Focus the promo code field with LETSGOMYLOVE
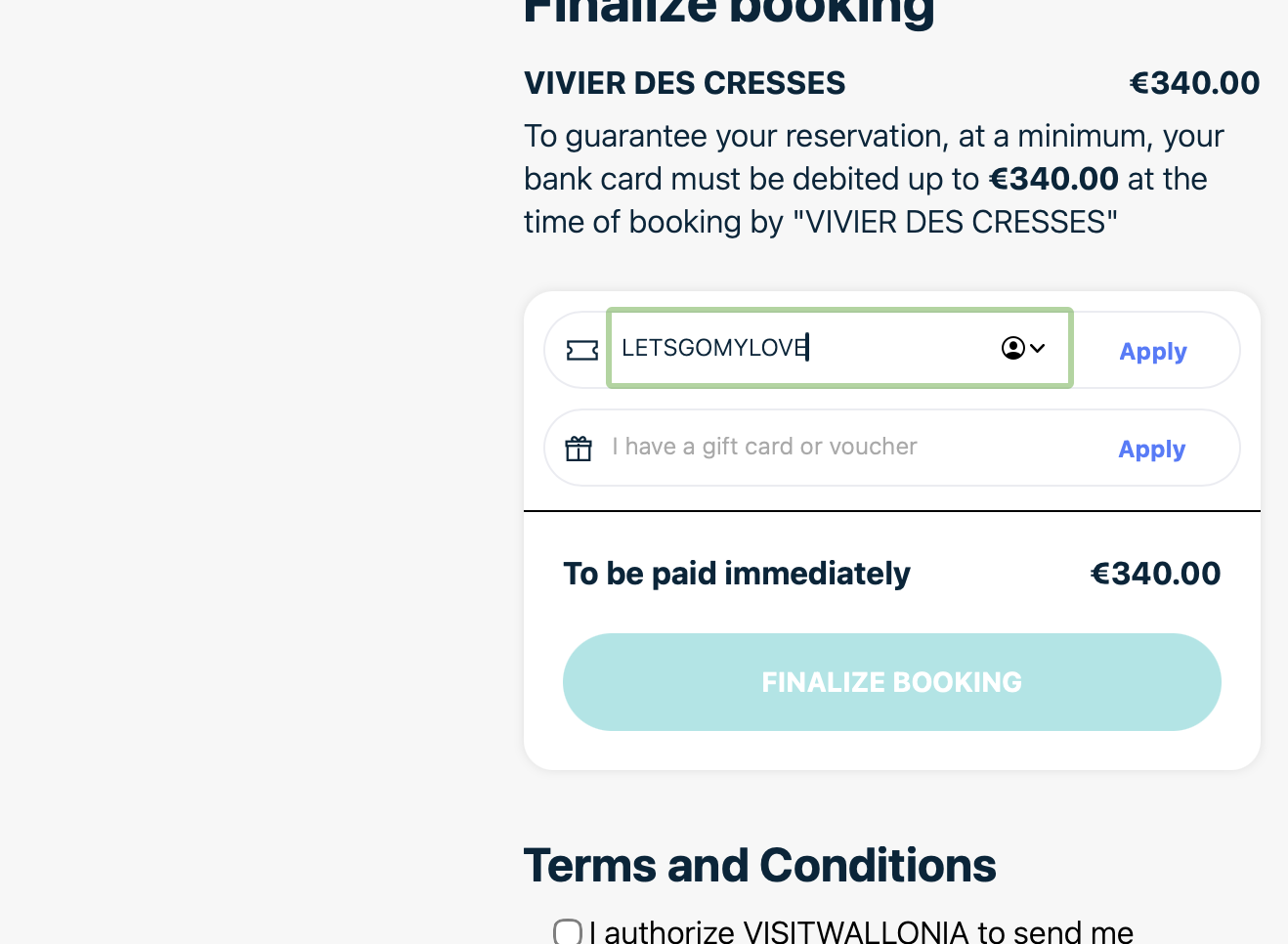This screenshot has width=1288, height=944. 801,348
